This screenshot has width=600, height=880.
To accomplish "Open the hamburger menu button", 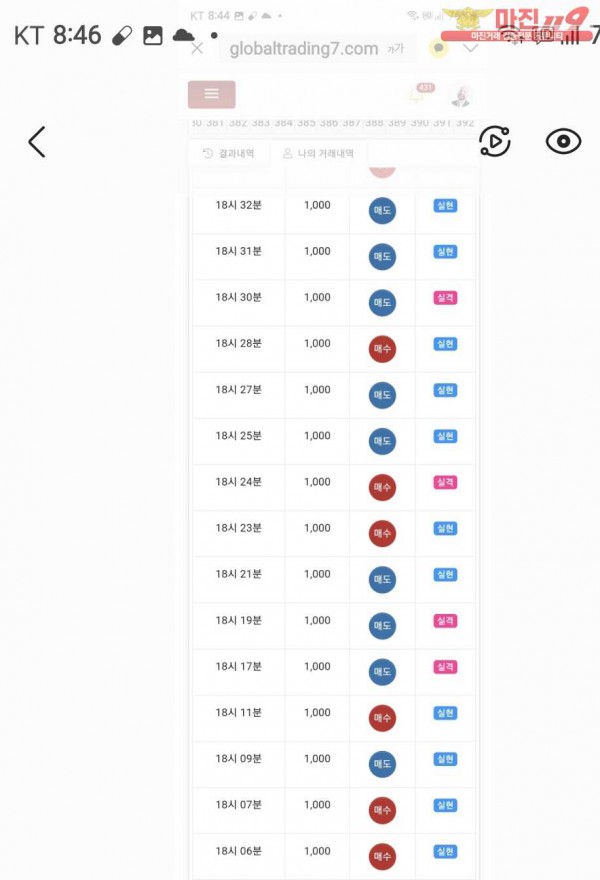I will (x=211, y=94).
